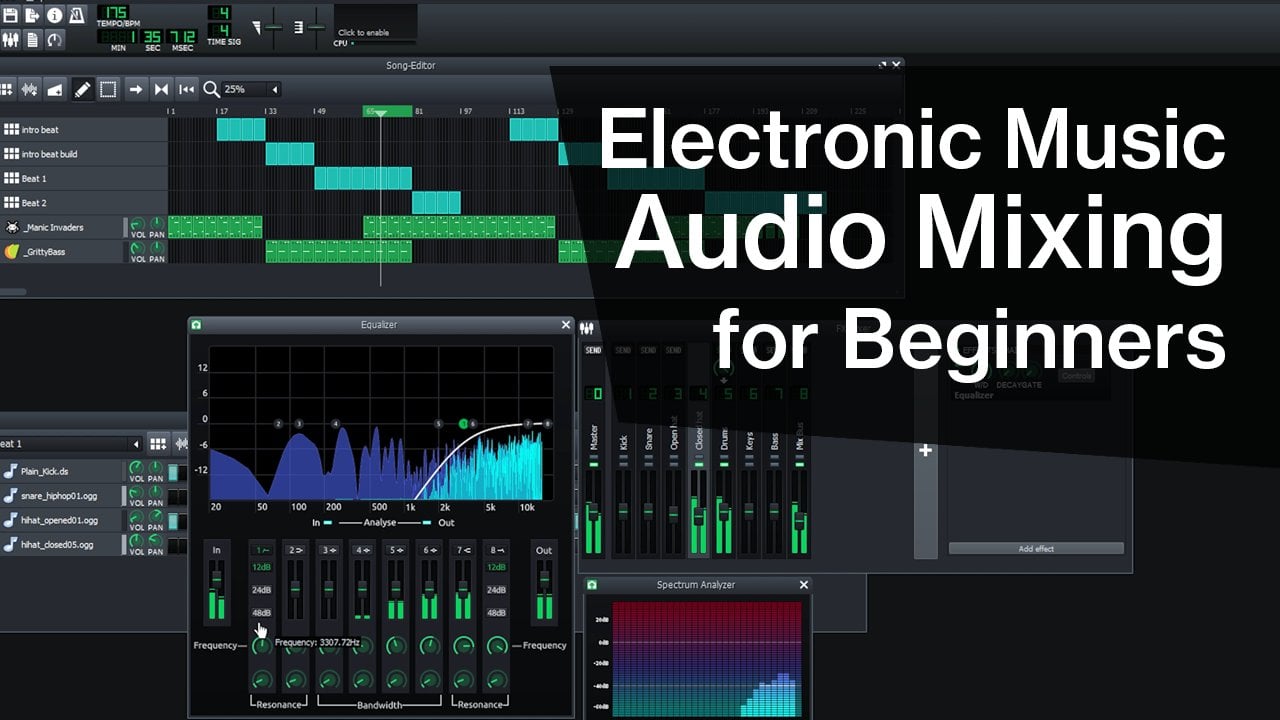Click the skip-to-start arrows icon in Song-Editor

[x=186, y=90]
